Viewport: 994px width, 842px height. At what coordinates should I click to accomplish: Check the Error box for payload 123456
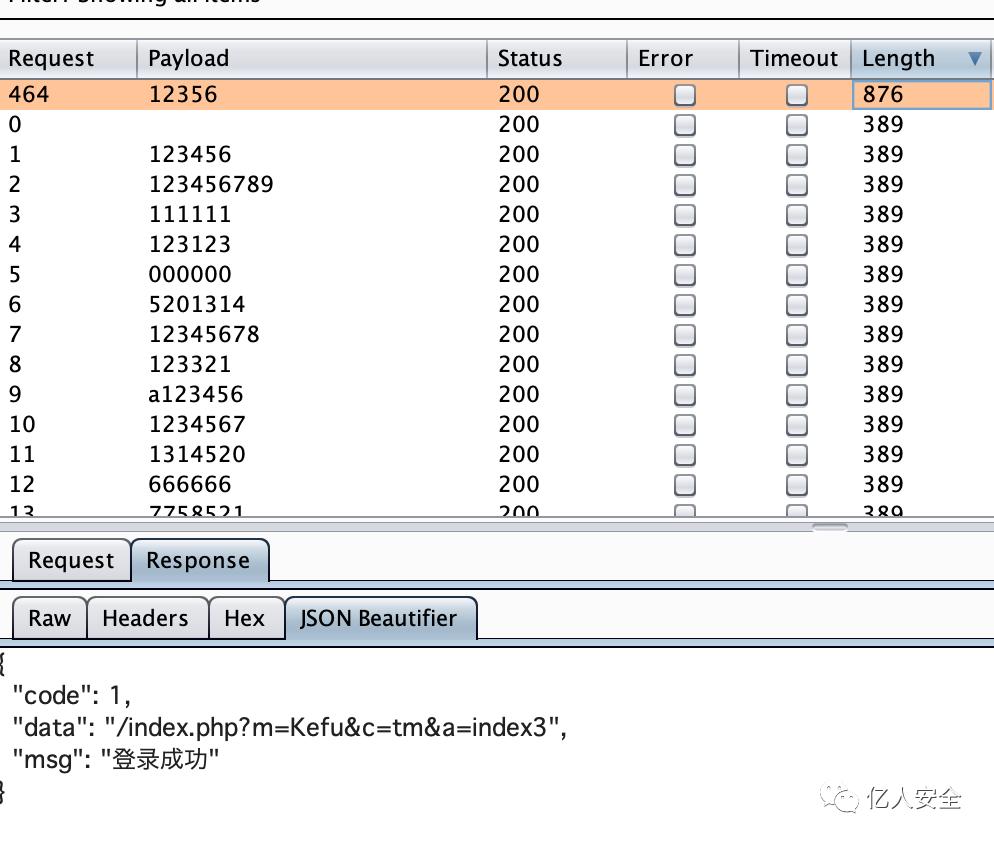click(685, 155)
